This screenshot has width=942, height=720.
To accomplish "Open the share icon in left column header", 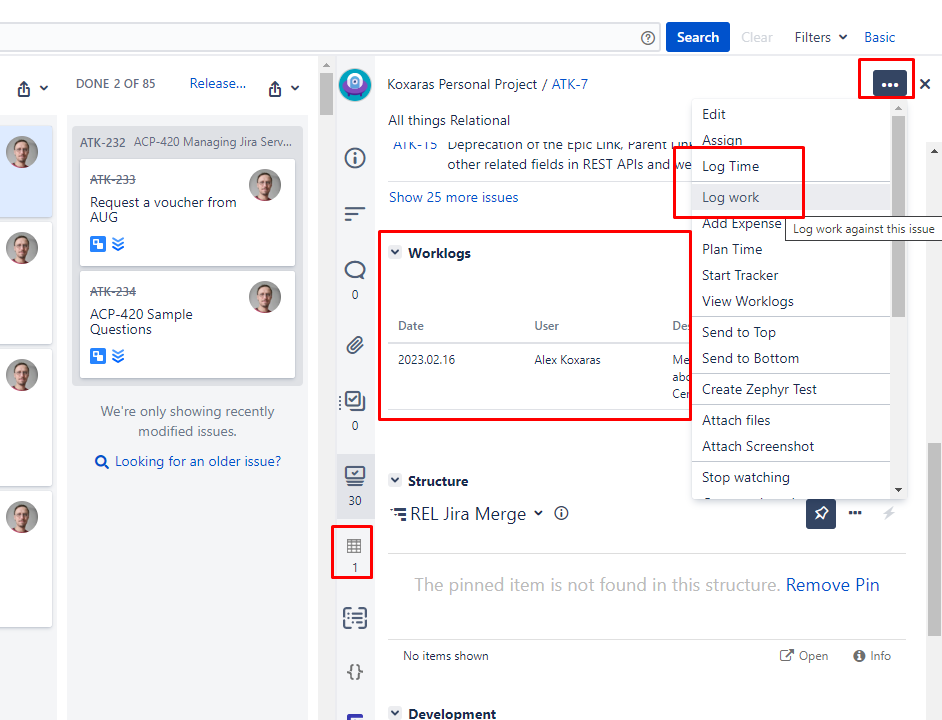I will pyautogui.click(x=24, y=89).
